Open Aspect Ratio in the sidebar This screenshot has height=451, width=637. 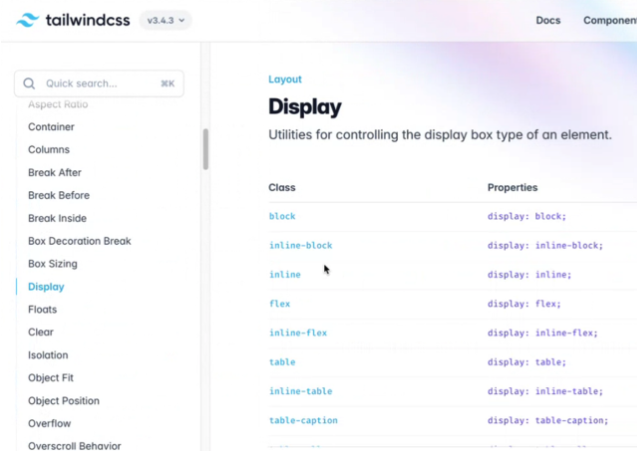pyautogui.click(x=58, y=104)
